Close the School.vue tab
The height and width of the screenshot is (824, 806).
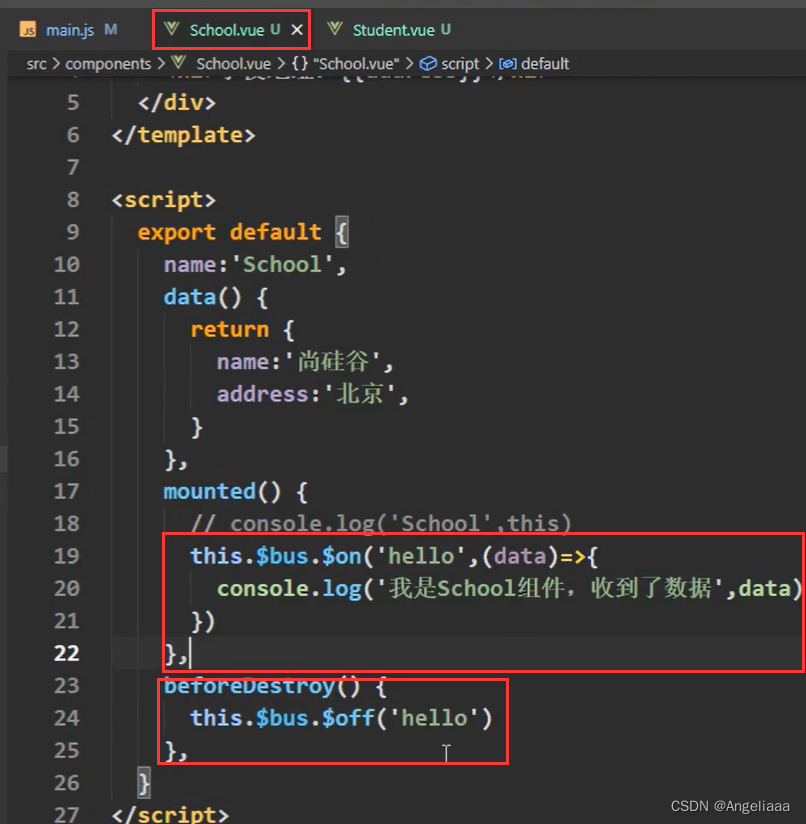click(x=297, y=30)
